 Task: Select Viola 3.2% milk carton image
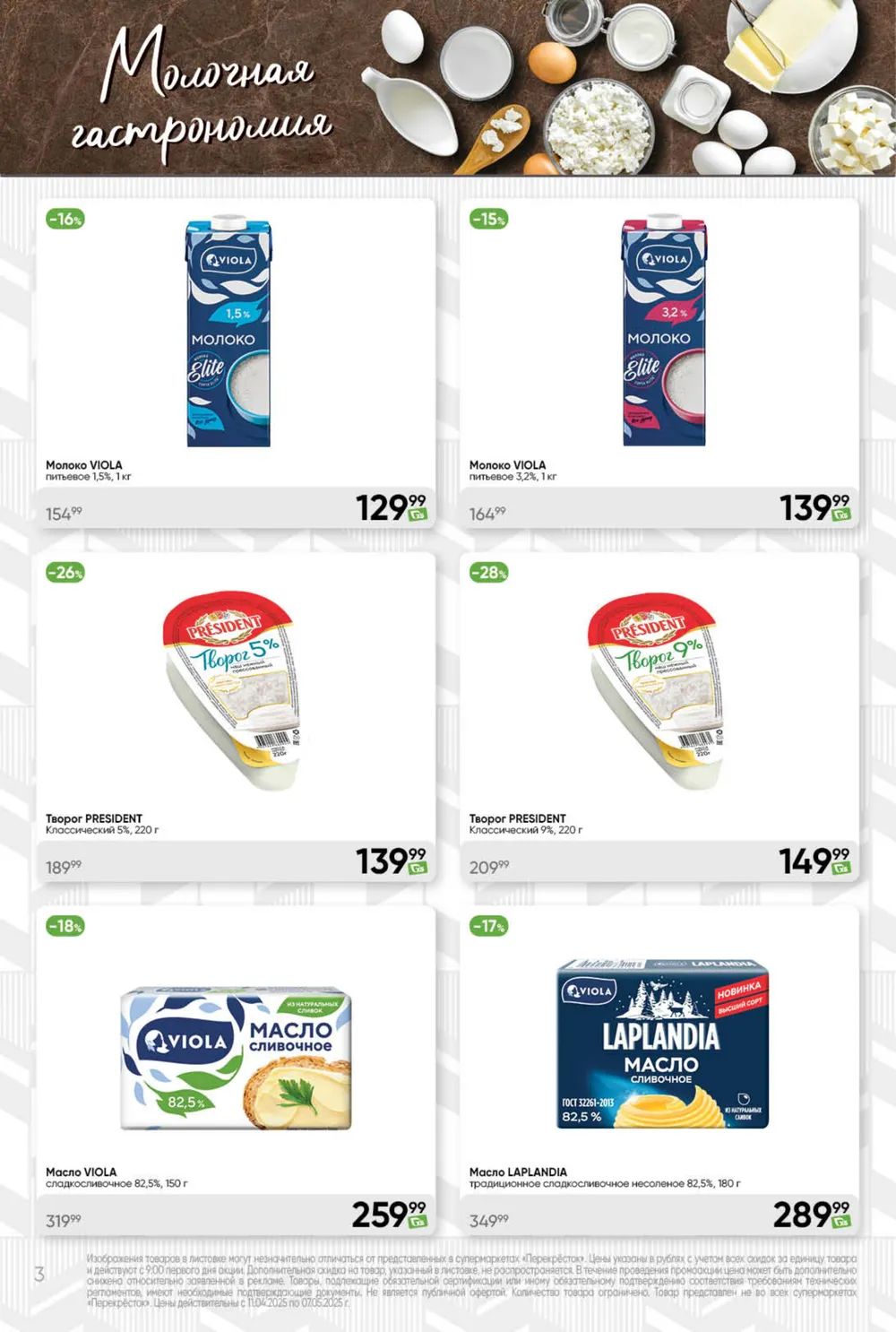point(664,331)
